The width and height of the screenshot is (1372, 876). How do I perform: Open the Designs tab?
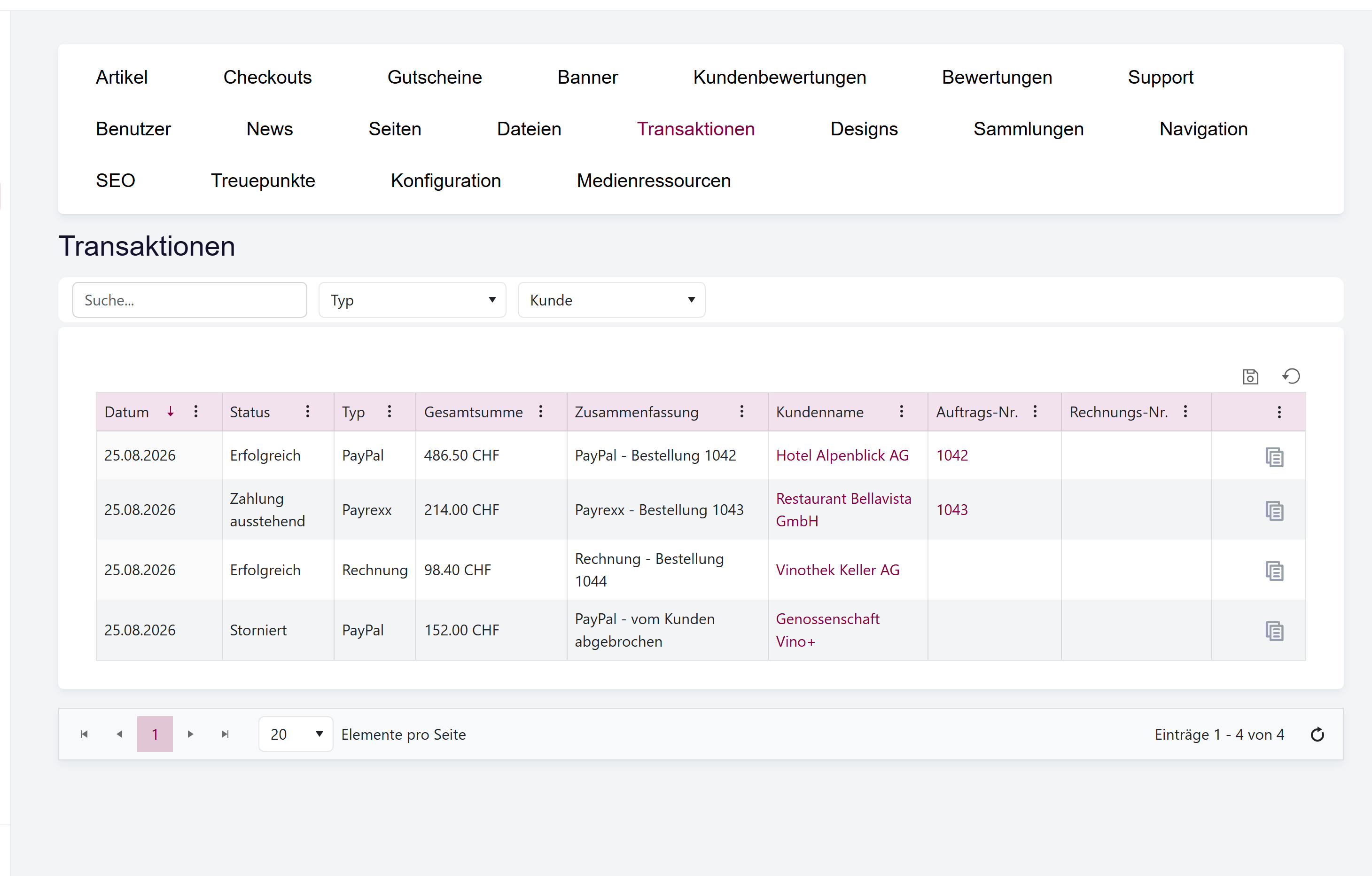[x=864, y=129]
